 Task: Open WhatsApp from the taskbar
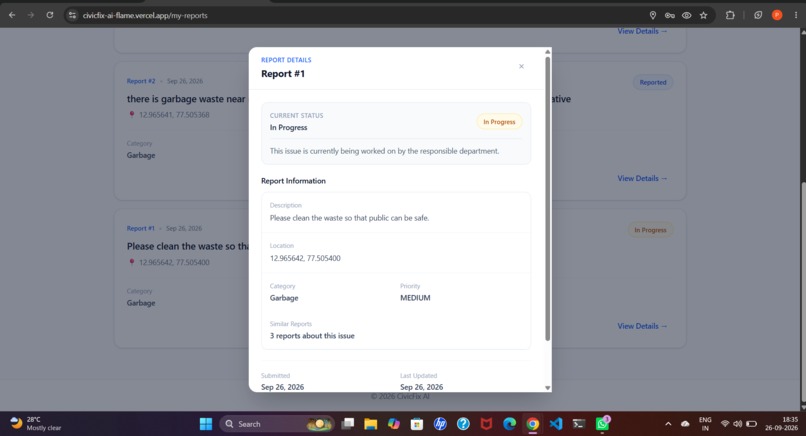[602, 424]
